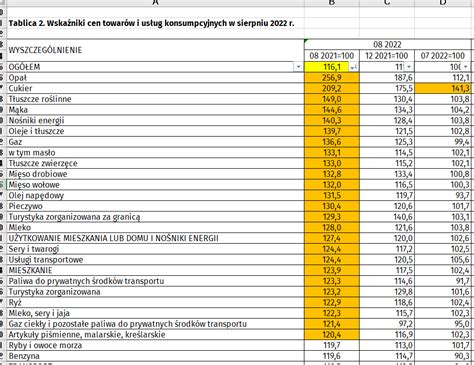The image size is (474, 365).
Task: Select the 90,3 value for Benzyna
Action: [442, 356]
